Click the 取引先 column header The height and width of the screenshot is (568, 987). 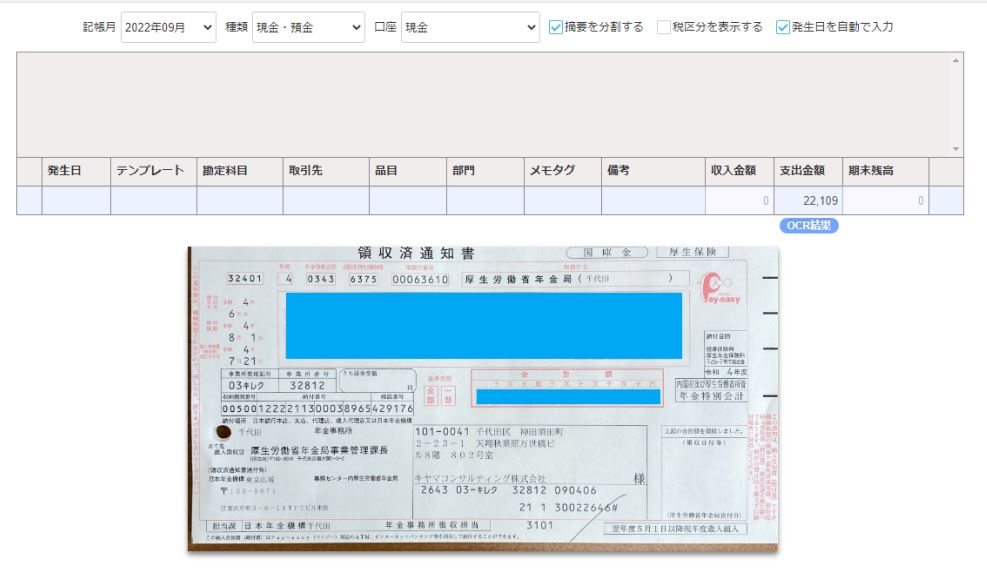[326, 171]
